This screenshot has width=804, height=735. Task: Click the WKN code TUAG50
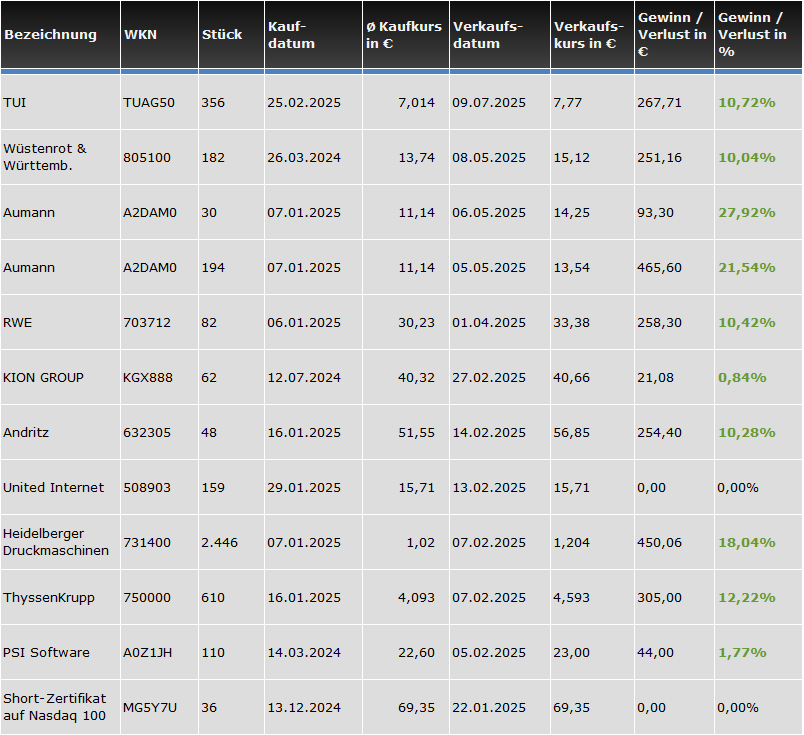coord(149,102)
